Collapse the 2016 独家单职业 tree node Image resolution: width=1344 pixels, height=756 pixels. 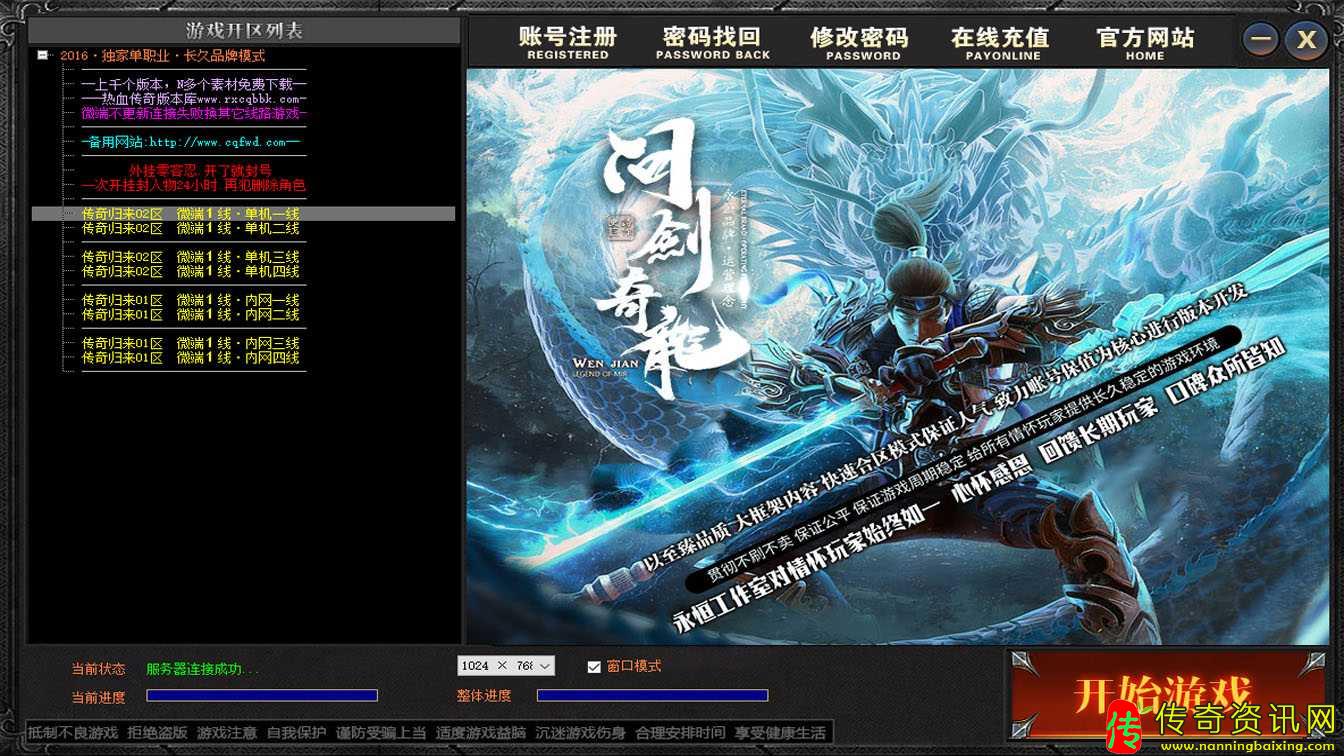click(42, 56)
